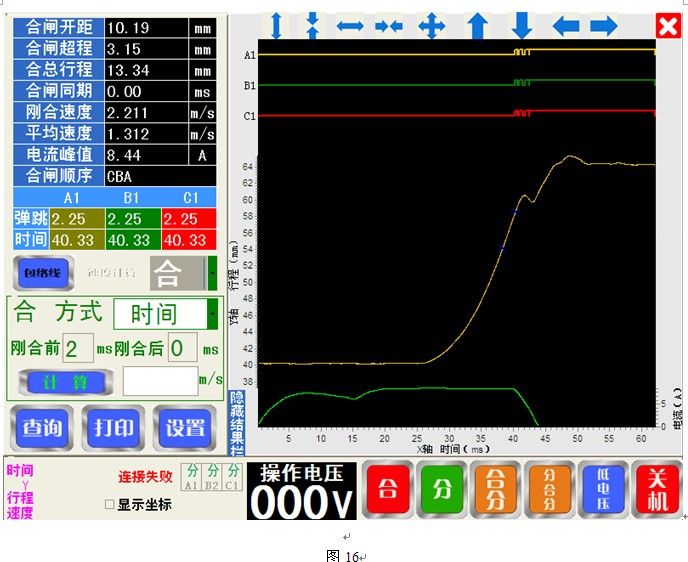Screen dimensions: 688x562
Task: Pan the chart with the left arrow
Action: [566, 26]
